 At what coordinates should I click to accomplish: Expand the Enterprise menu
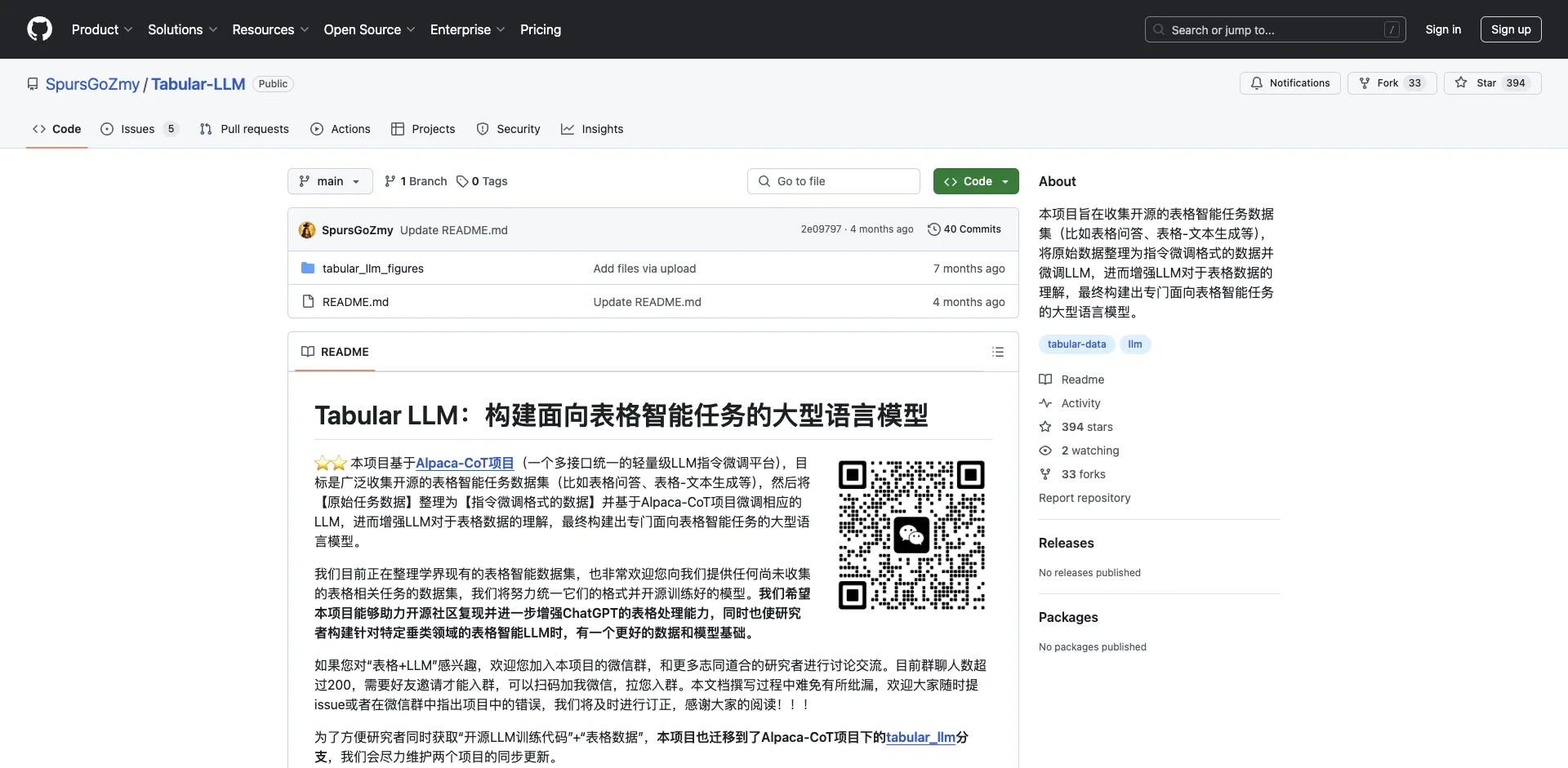[467, 29]
